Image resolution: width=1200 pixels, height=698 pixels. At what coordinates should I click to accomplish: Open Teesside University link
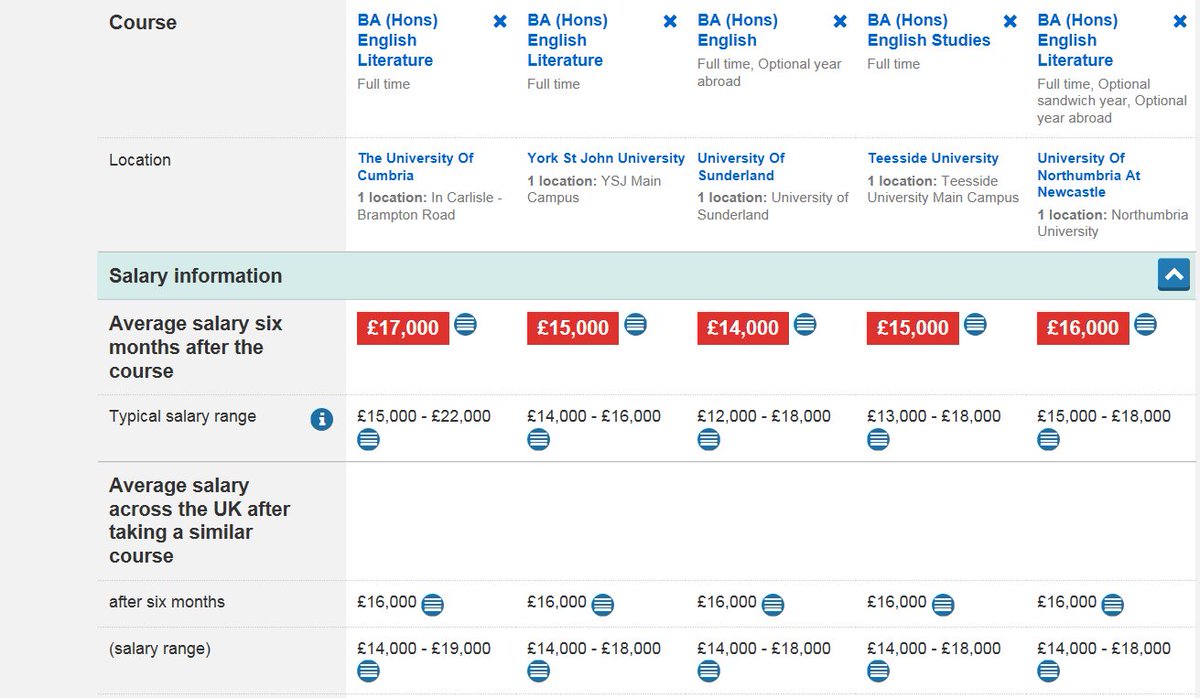[x=933, y=158]
